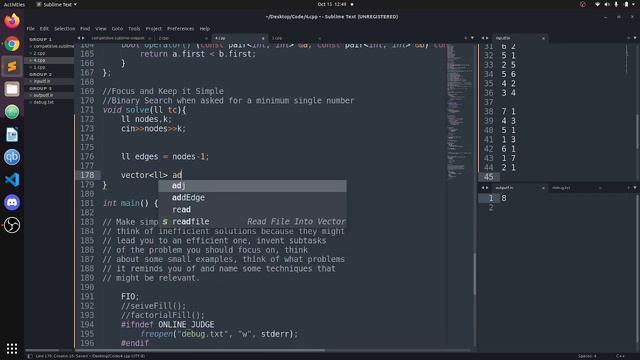This screenshot has height=360, width=640.
Task: Select inputf.in in sidebar Group 2
Action: (42, 81)
